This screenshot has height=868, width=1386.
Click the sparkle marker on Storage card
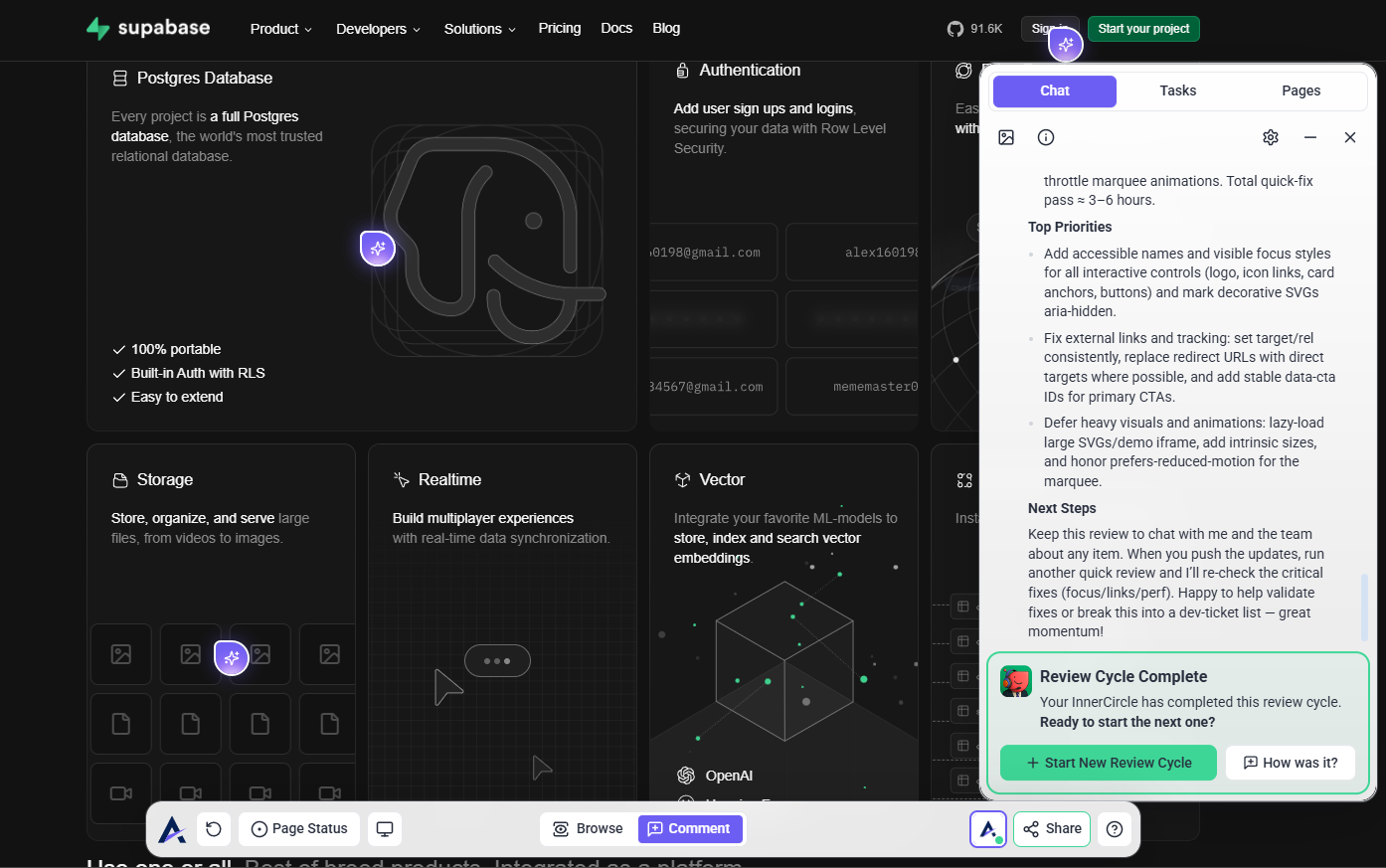(232, 657)
